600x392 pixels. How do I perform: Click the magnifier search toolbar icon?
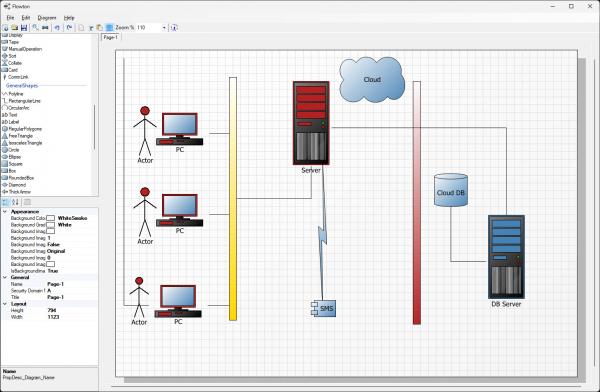[35, 28]
